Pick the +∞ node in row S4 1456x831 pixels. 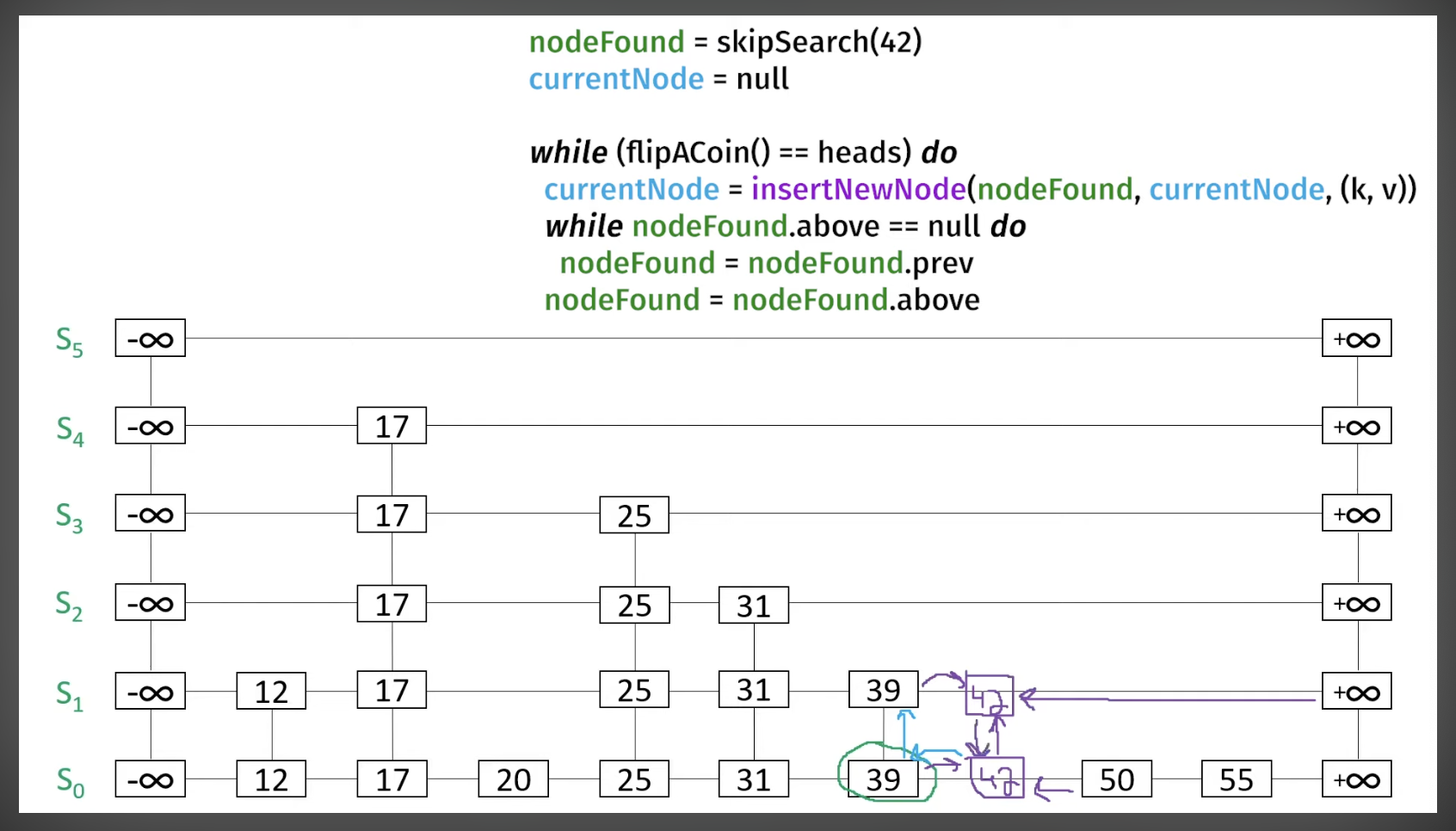(x=1357, y=426)
